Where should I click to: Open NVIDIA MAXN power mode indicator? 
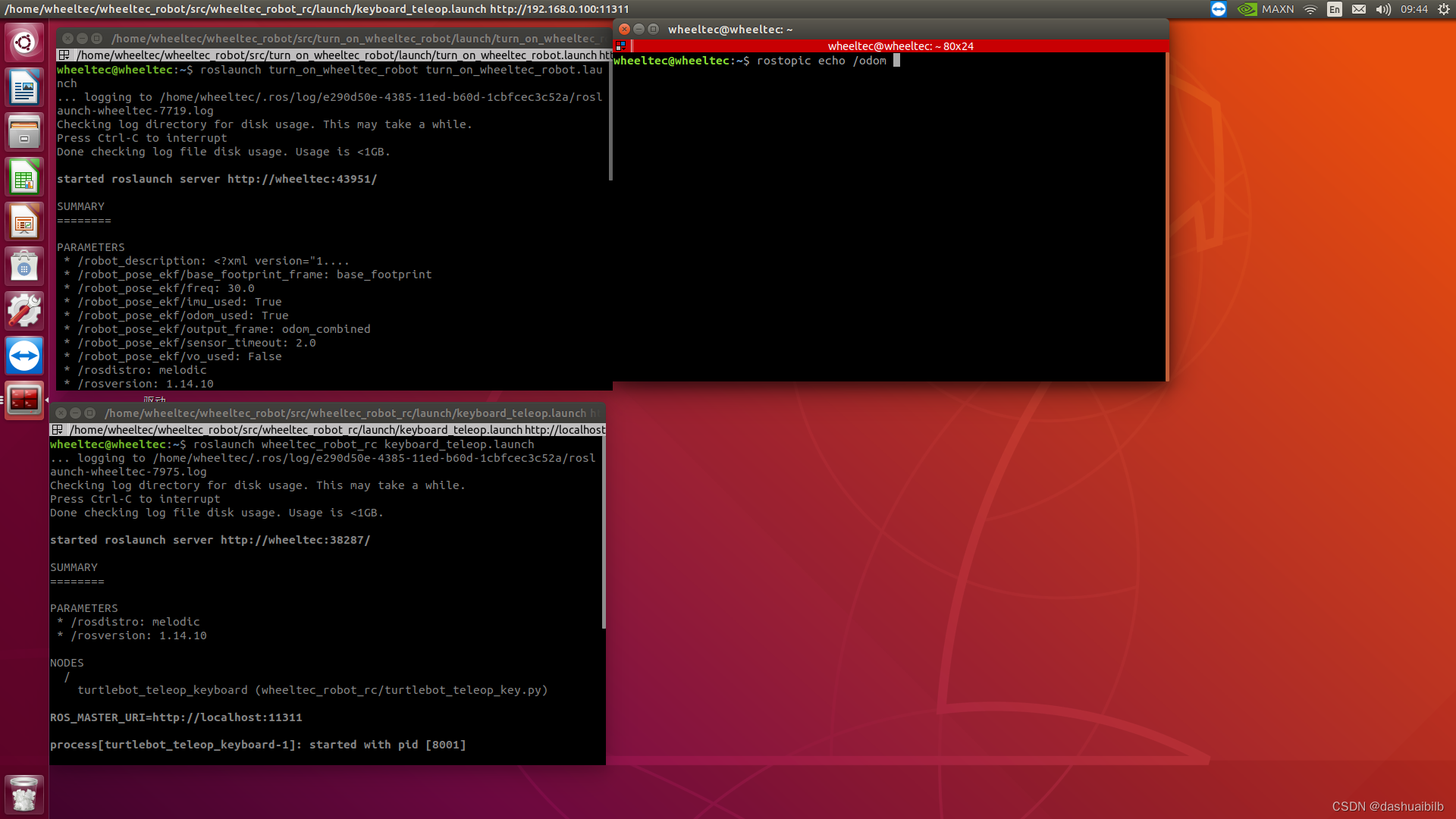1266,9
